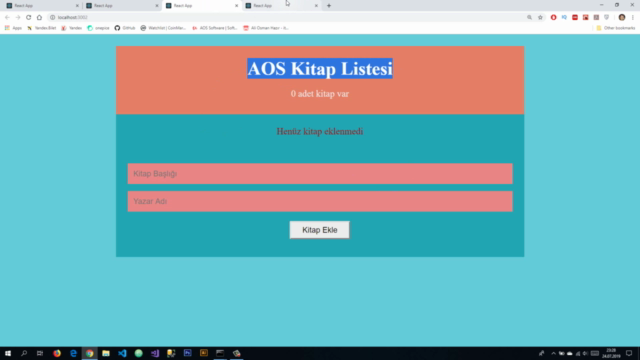Show hidden system tray icons
The height and width of the screenshot is (360, 640).
click(x=553, y=353)
